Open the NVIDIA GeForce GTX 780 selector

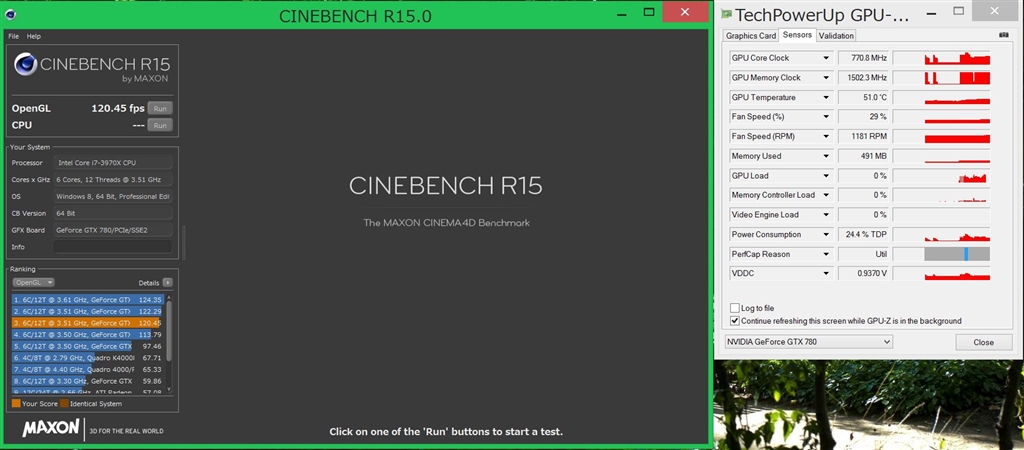point(808,342)
